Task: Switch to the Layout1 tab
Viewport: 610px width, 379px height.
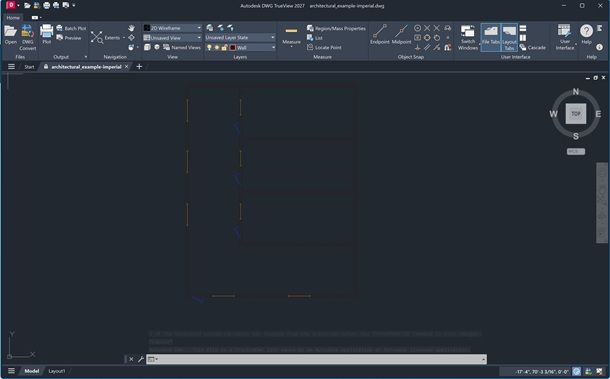Action: pos(57,371)
